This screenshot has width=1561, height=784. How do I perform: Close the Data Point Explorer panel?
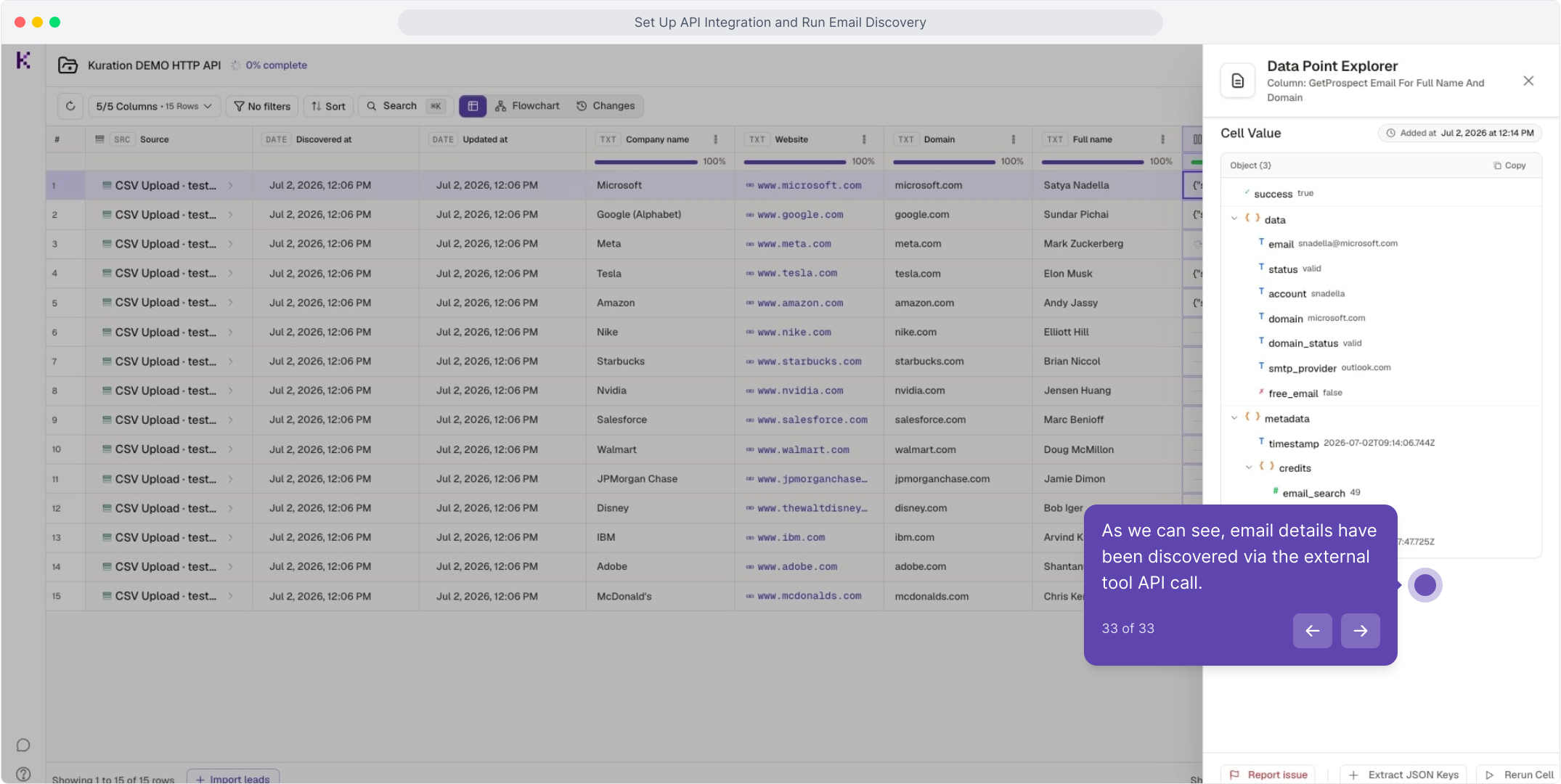pyautogui.click(x=1528, y=81)
